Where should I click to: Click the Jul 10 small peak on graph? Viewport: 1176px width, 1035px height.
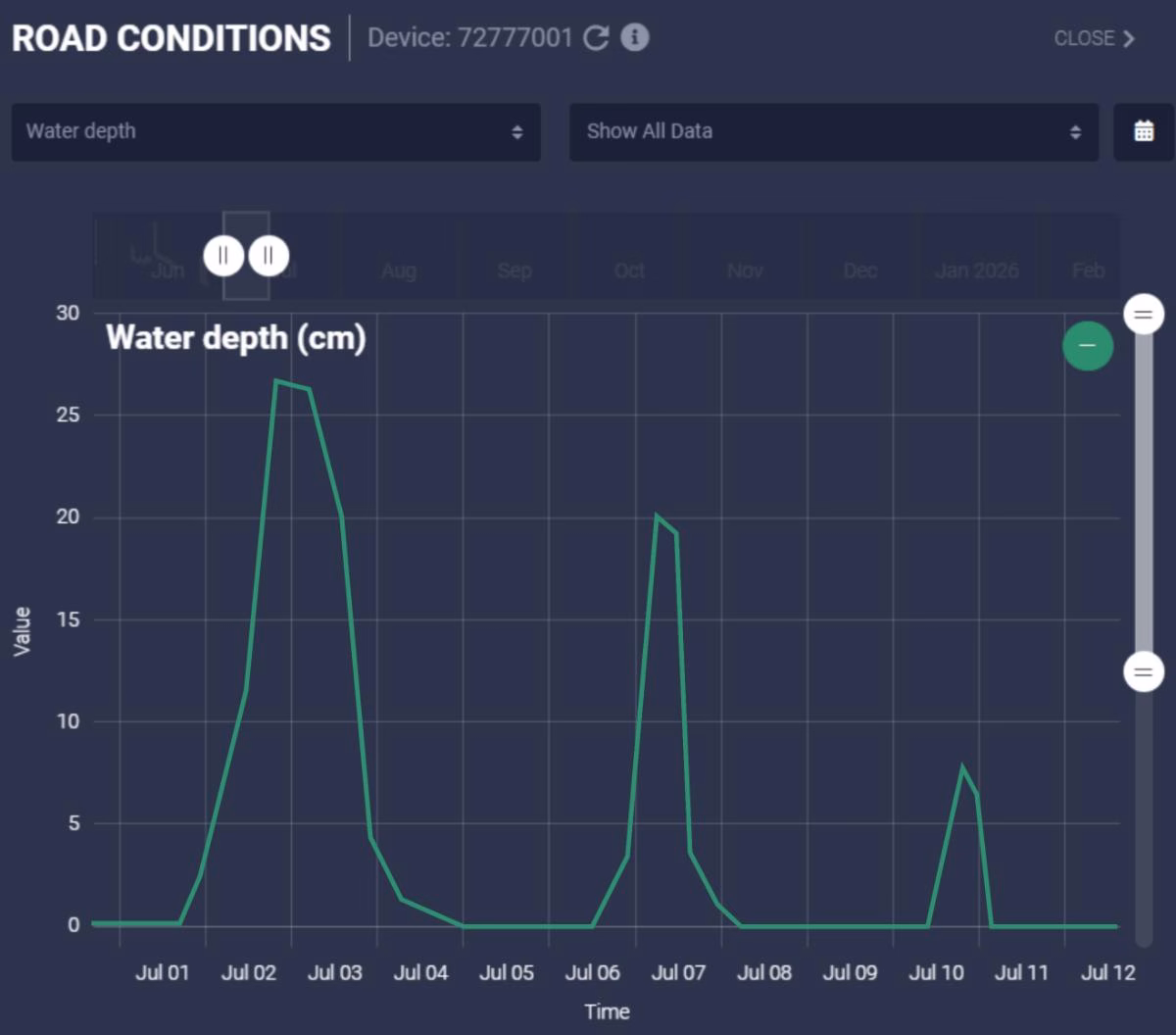962,767
